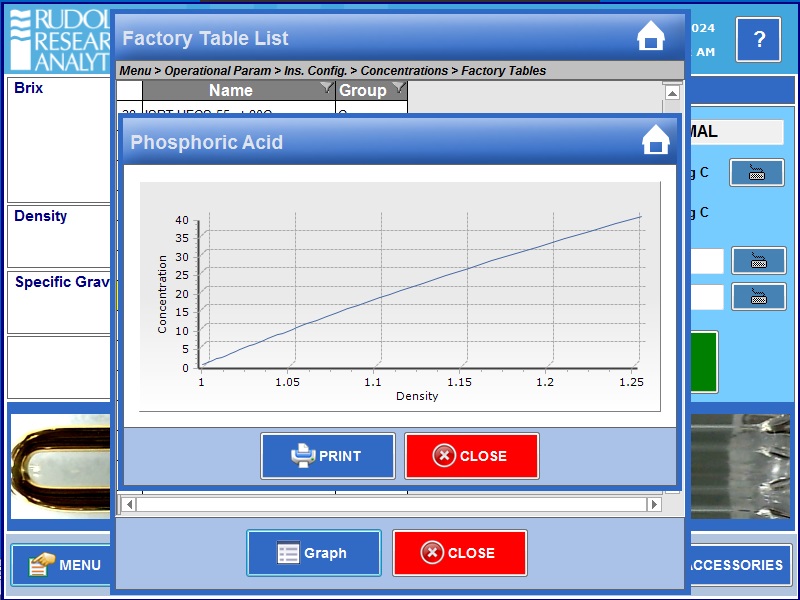Open the Group column filter icon
Screen dimensions: 800x600
[x=399, y=87]
